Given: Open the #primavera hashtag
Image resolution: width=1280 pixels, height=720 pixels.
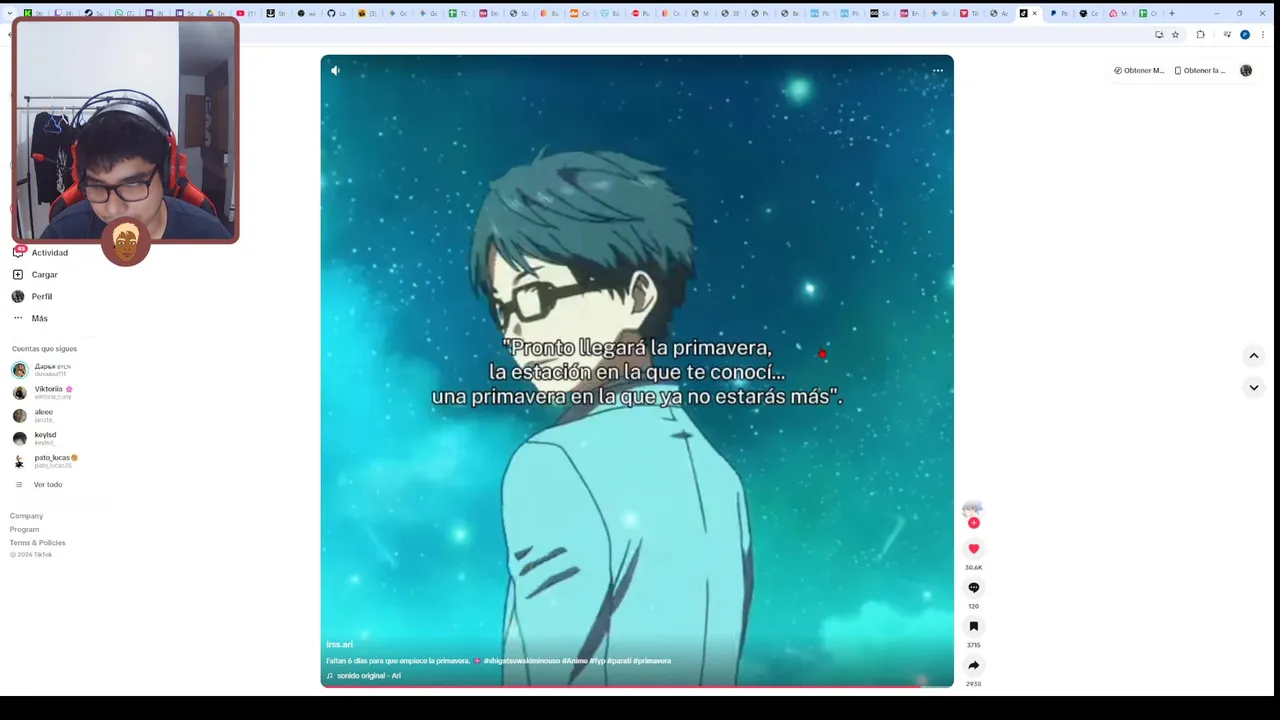Looking at the screenshot, I should click(x=652, y=661).
